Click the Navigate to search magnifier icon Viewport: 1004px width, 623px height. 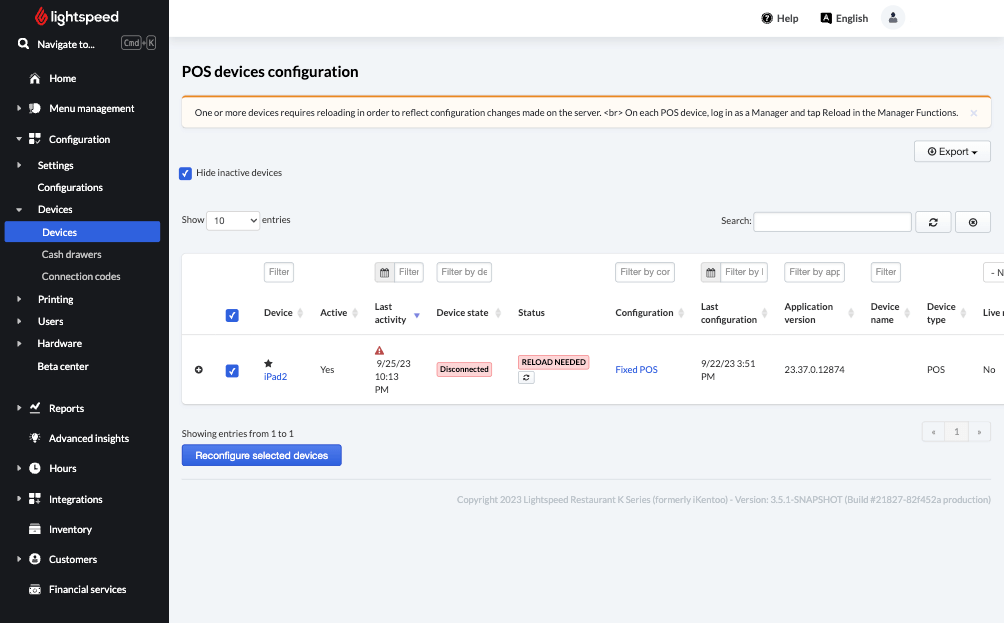(24, 44)
